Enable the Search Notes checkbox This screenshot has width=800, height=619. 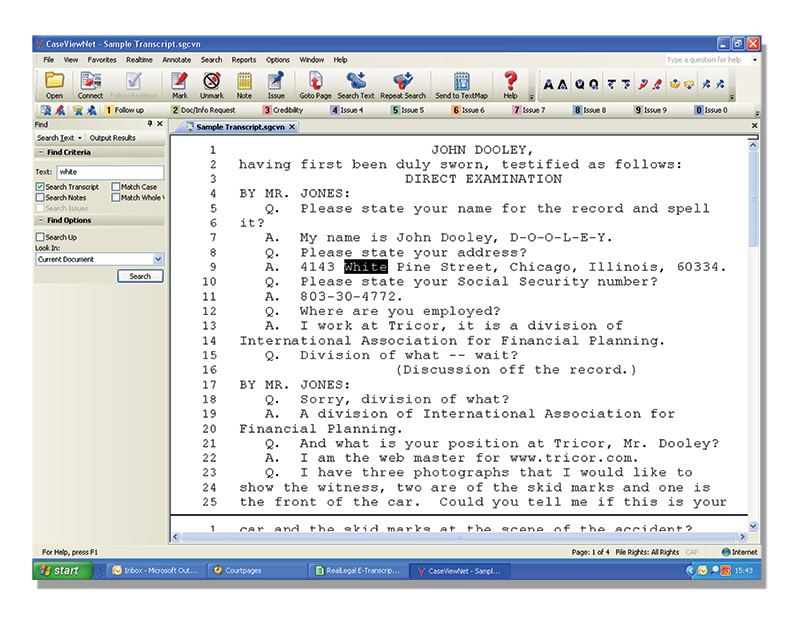coord(40,197)
